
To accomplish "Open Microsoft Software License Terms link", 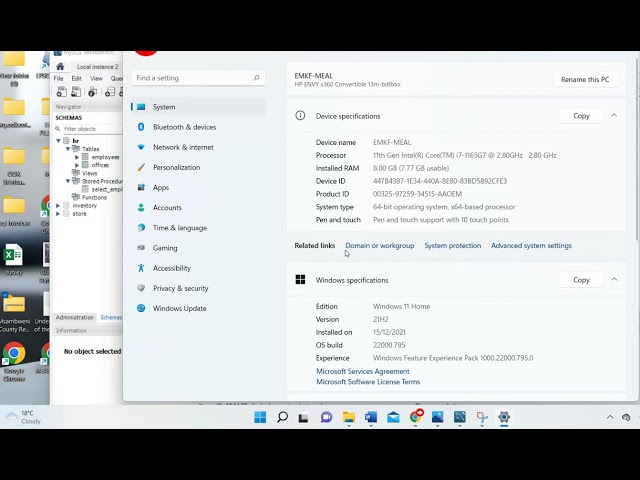I will coord(368,382).
